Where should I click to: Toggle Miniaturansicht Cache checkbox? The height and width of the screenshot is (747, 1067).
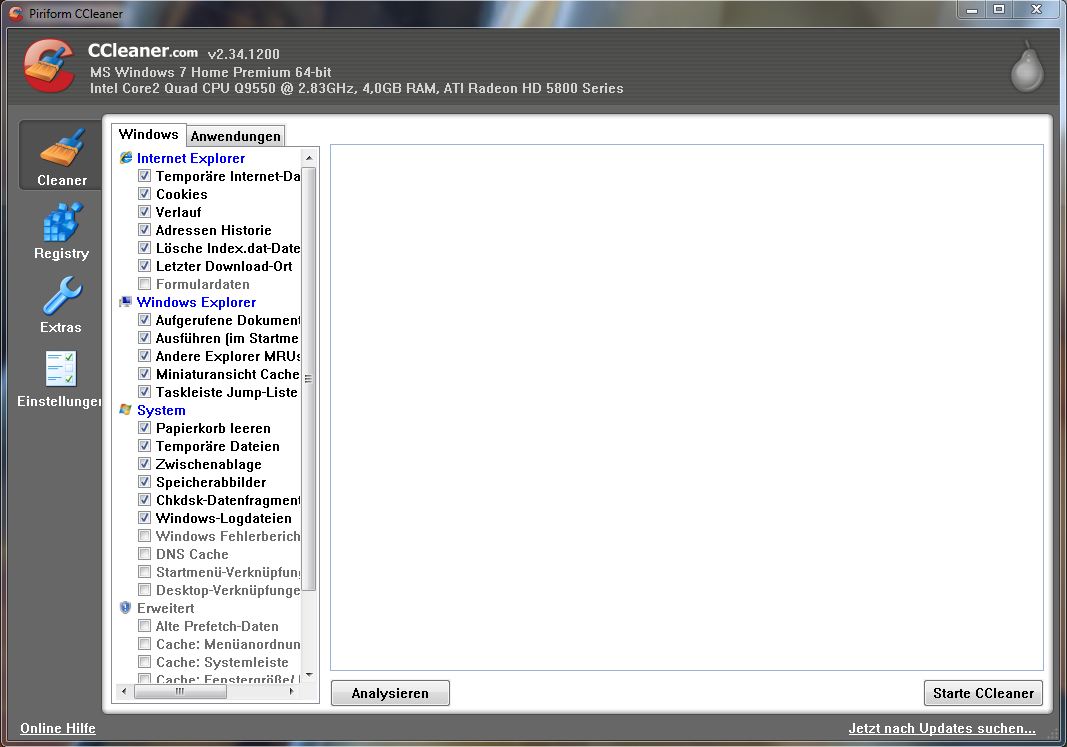[144, 374]
